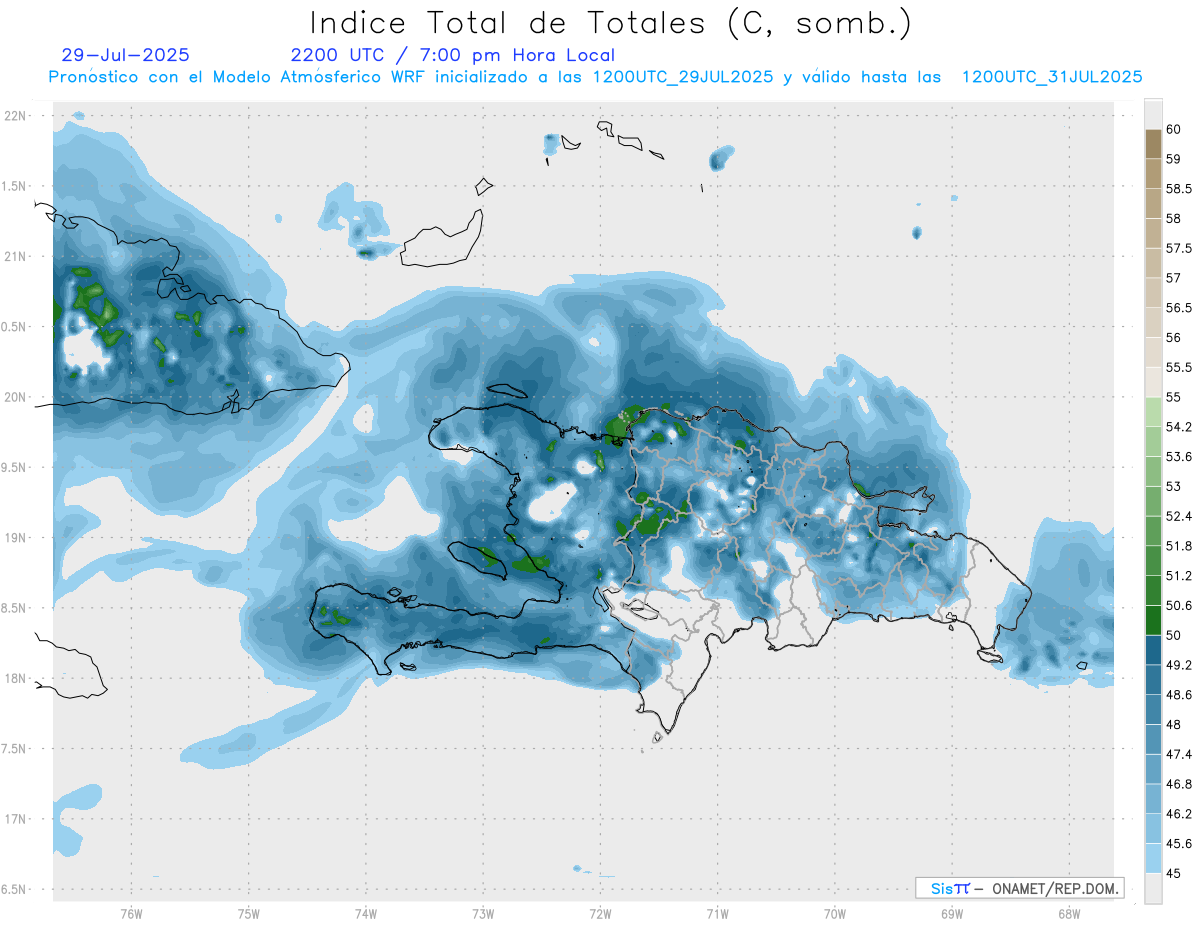
Task: Click the 71W longitude label
Action: [717, 913]
